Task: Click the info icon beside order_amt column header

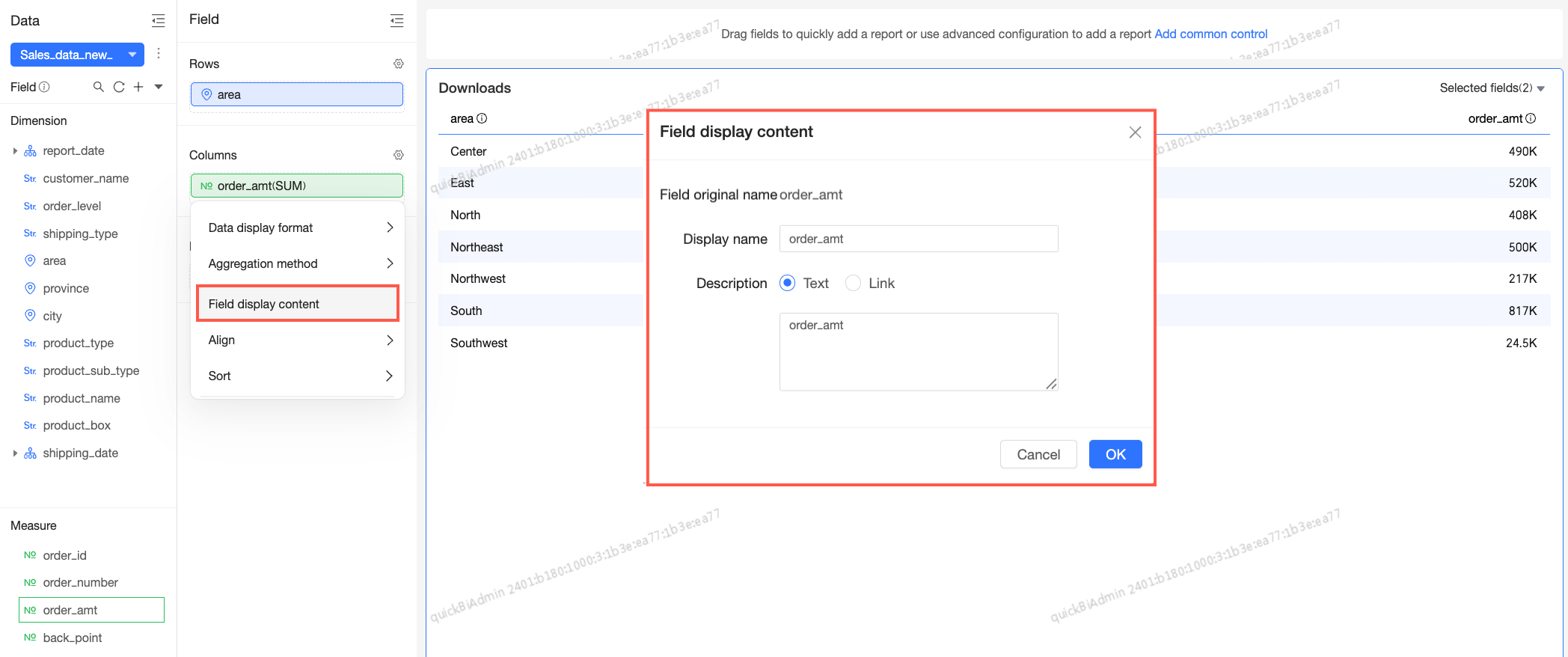Action: pyautogui.click(x=1531, y=118)
